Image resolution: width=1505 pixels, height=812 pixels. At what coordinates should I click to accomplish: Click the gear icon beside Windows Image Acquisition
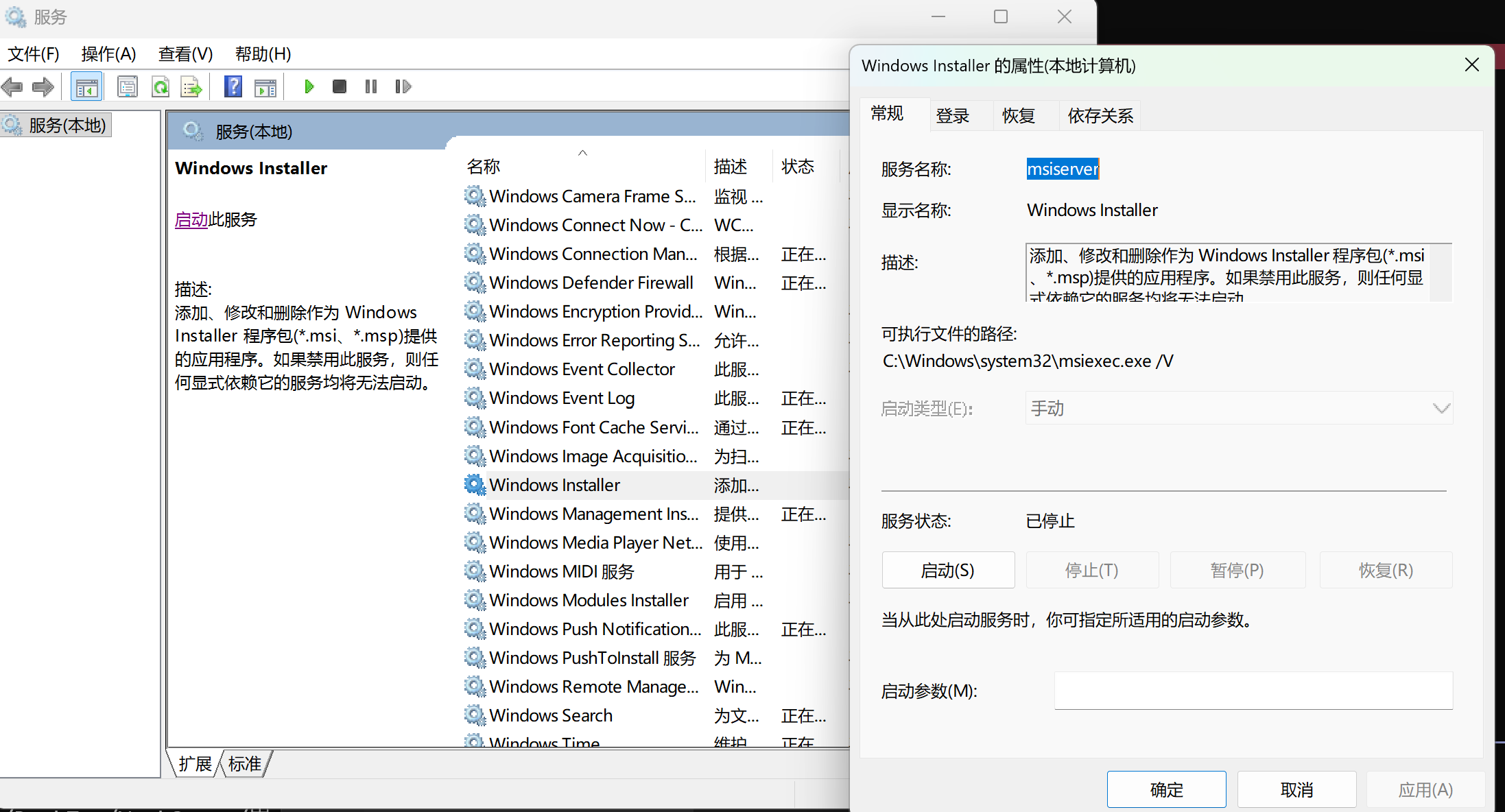click(475, 456)
